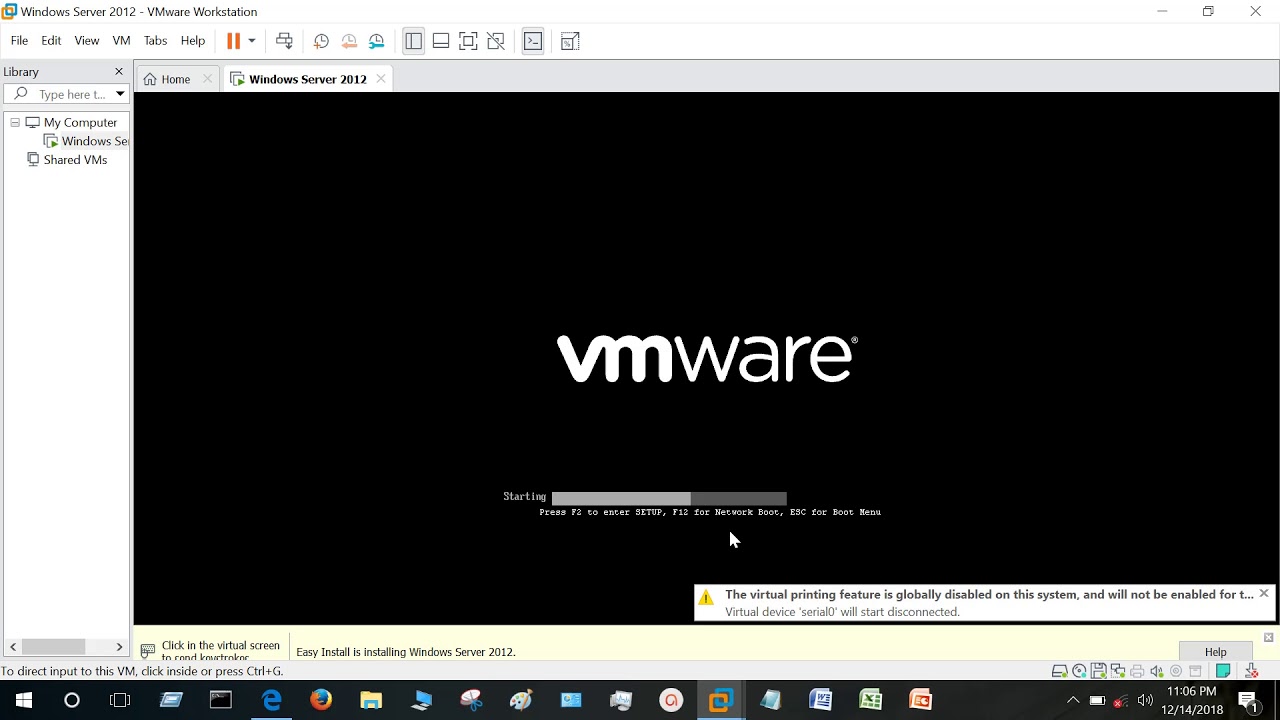Open the message log note icon

(x=1223, y=671)
